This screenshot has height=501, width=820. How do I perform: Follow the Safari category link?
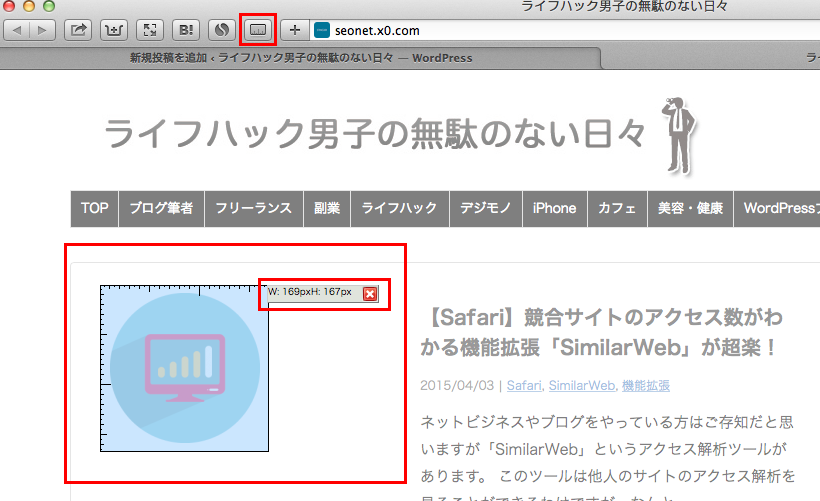524,386
